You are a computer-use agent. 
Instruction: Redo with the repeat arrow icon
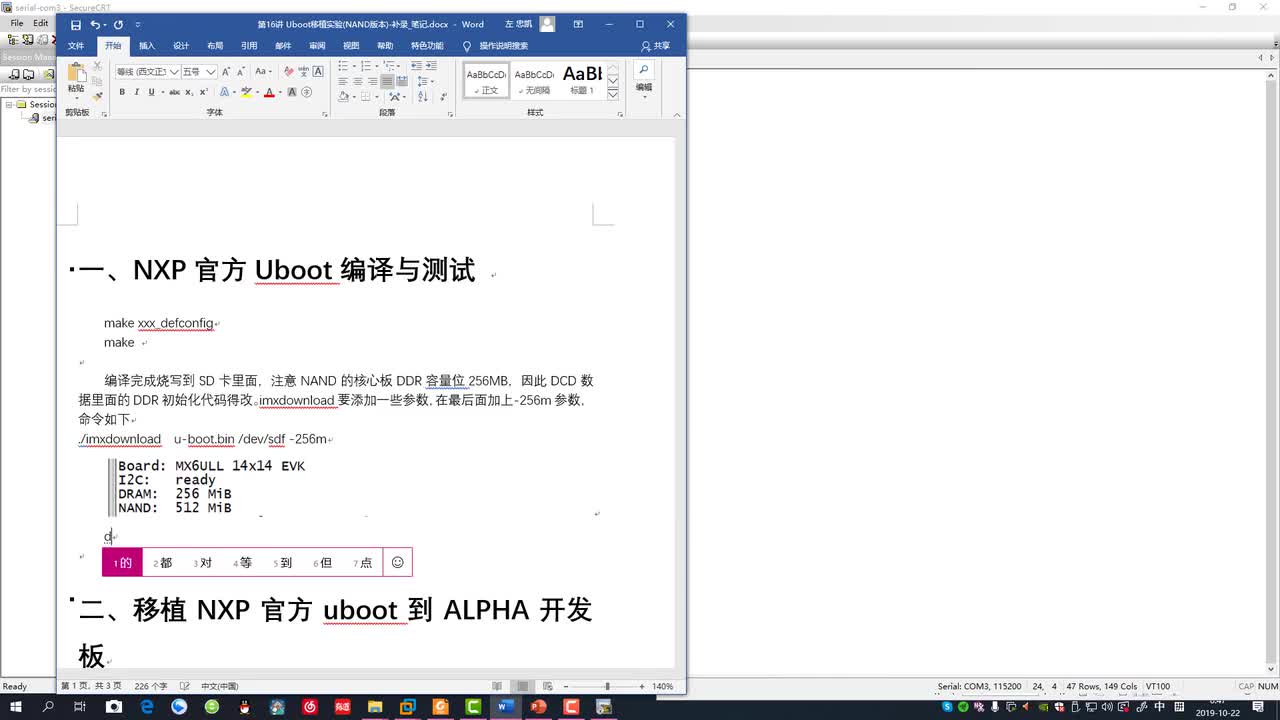click(x=118, y=24)
